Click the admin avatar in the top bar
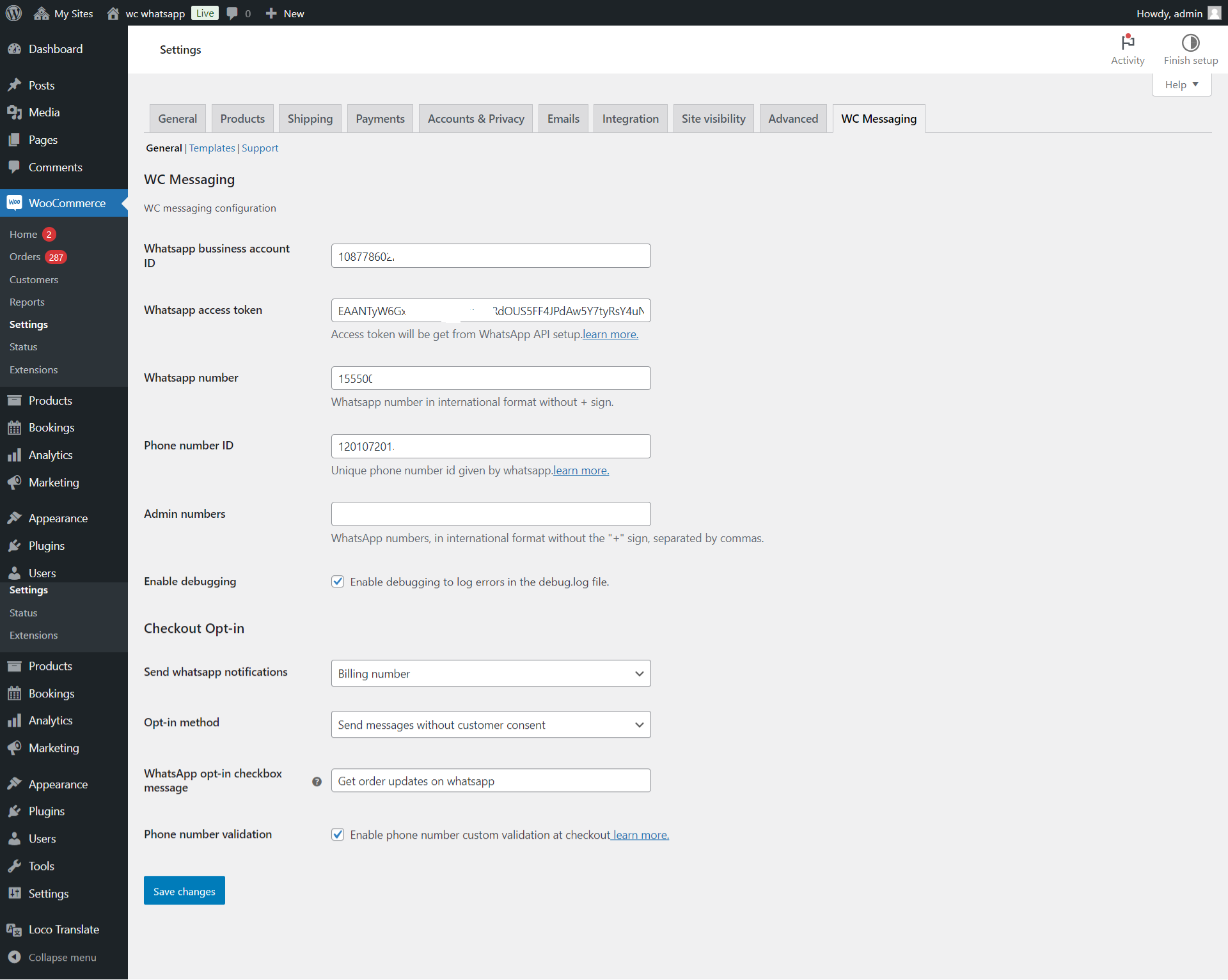This screenshot has width=1228, height=980. [1215, 13]
